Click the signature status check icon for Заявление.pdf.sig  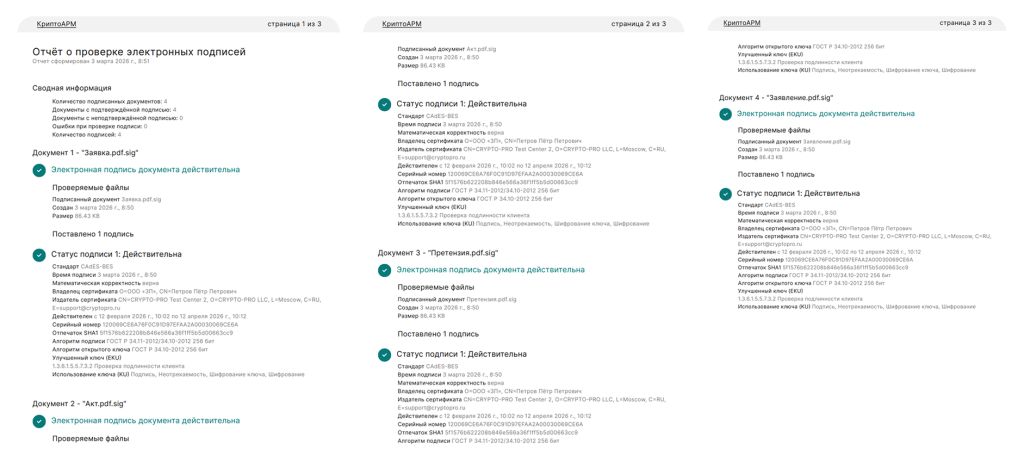(x=726, y=192)
